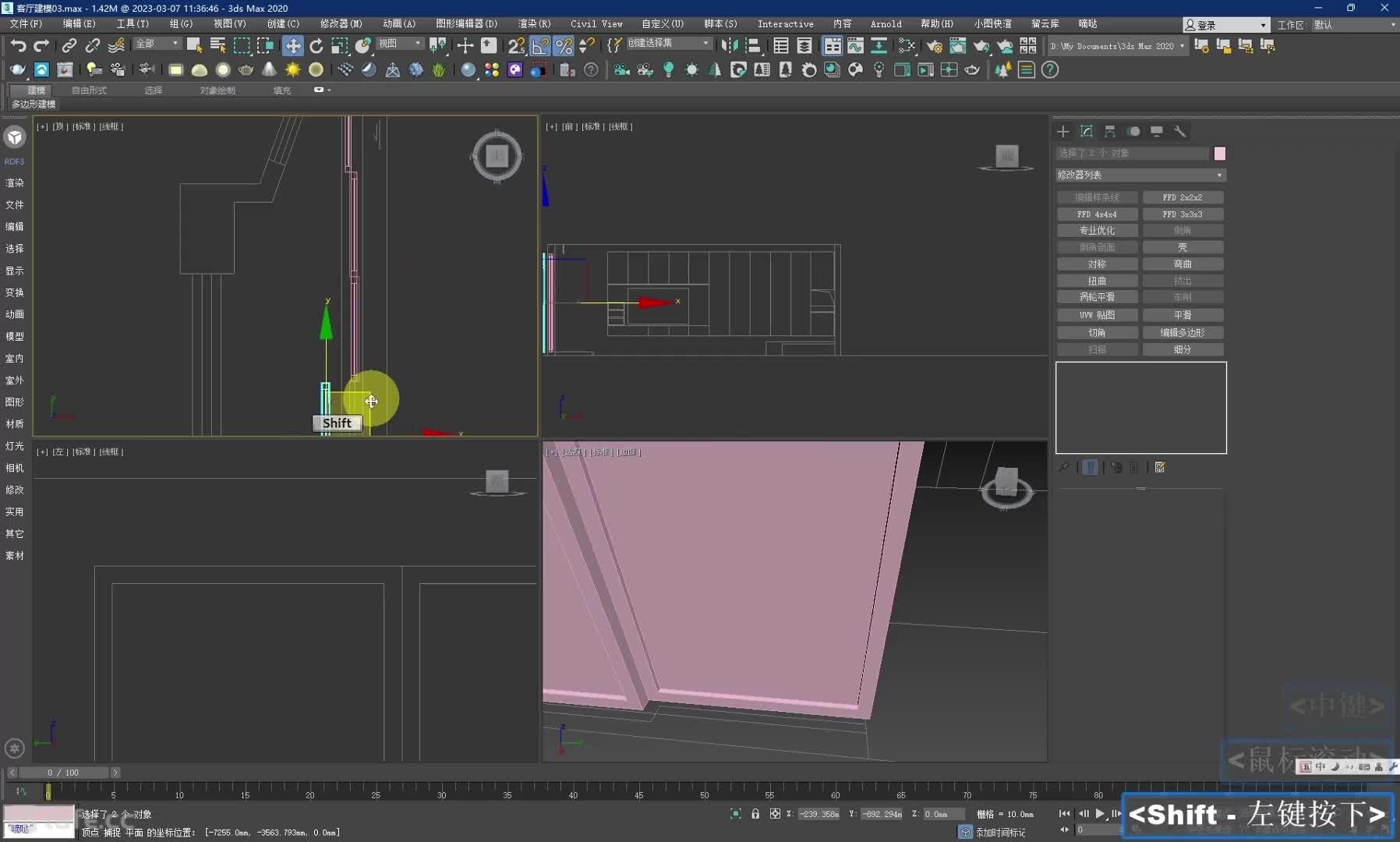Open the Layer Explorer icon
This screenshot has width=1400, height=842.
804,46
